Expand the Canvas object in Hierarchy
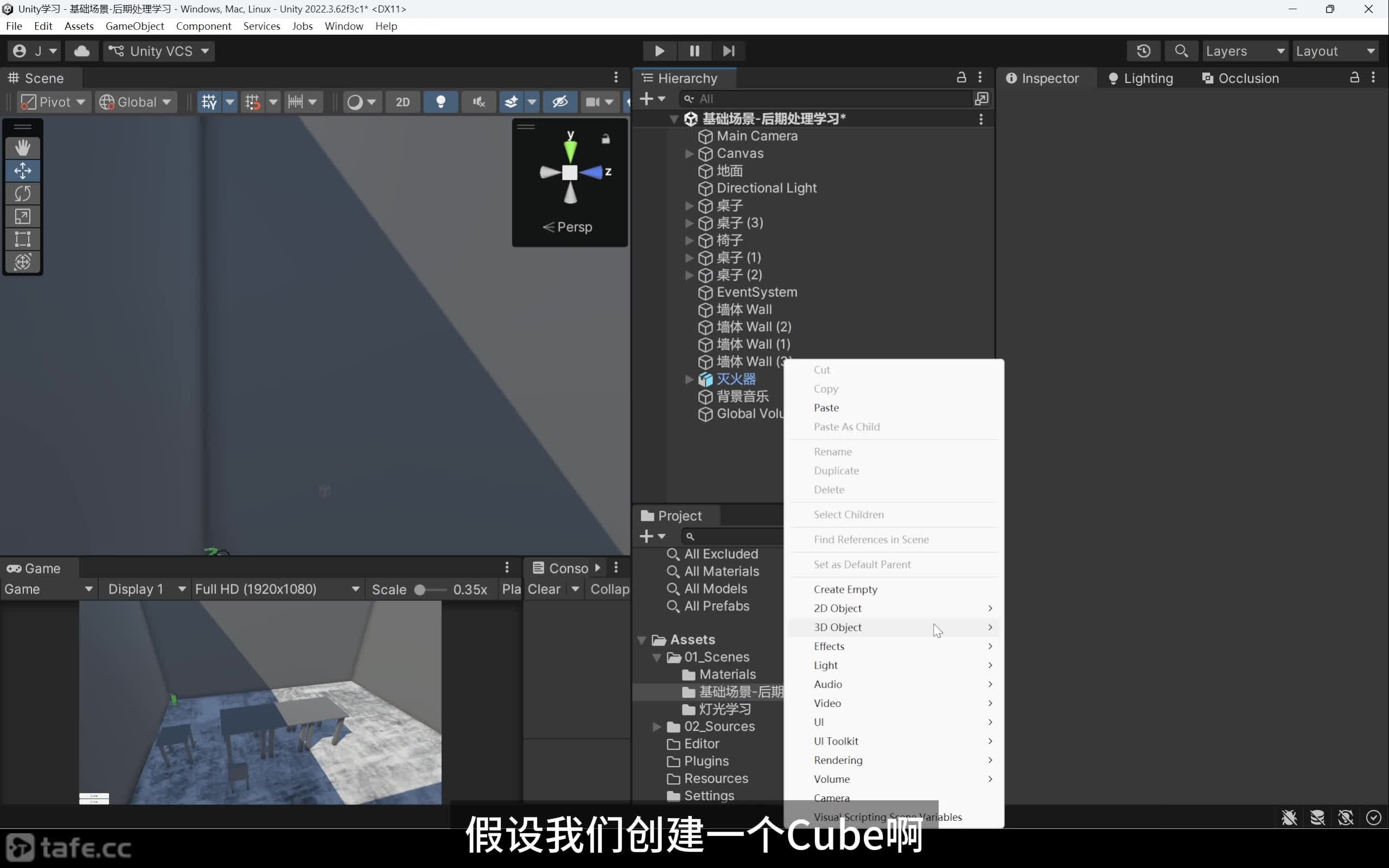This screenshot has width=1389, height=868. click(689, 154)
